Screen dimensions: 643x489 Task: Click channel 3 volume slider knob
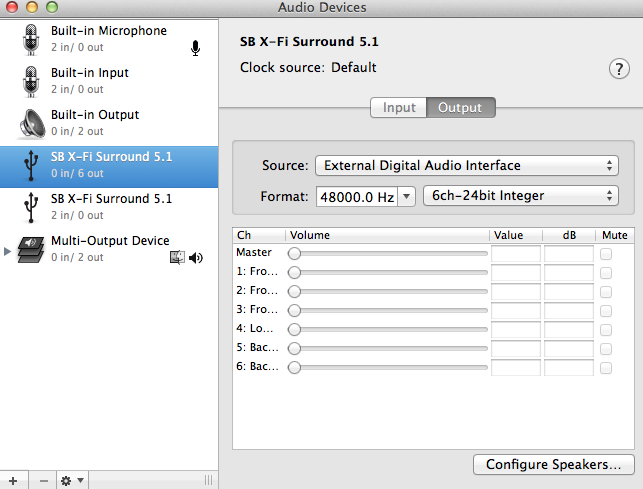click(294, 310)
